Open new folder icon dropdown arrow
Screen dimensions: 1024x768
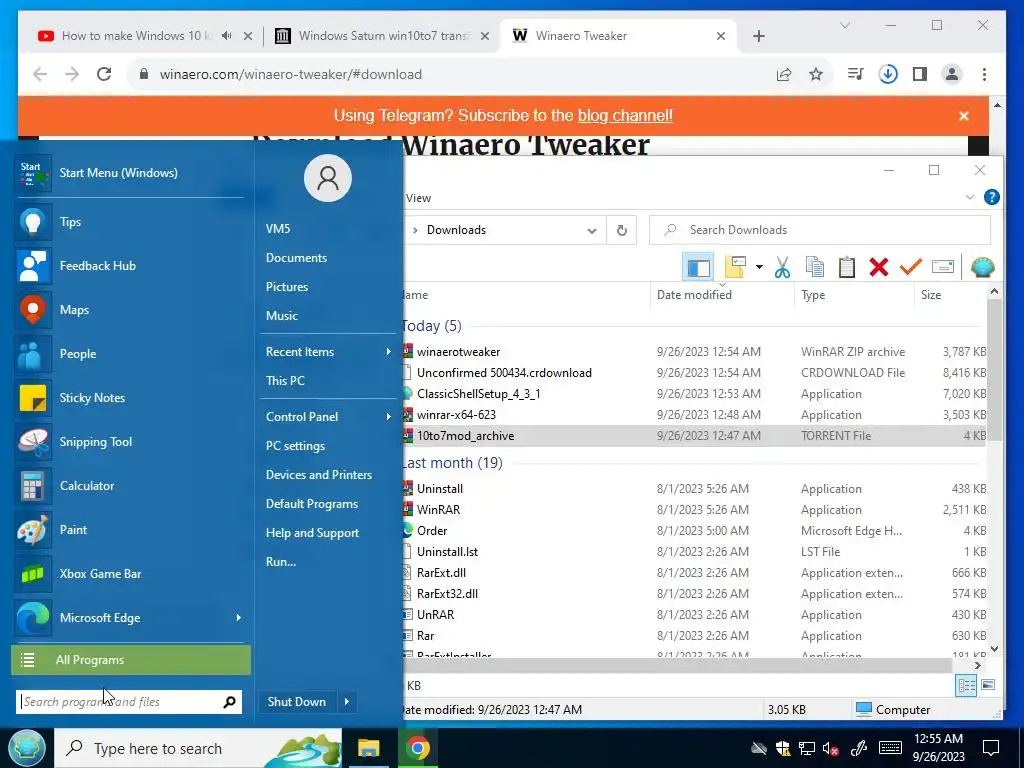(x=759, y=267)
